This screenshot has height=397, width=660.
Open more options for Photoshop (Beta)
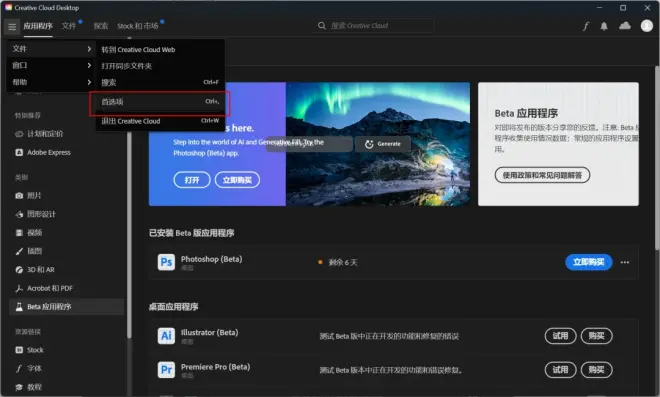[625, 262]
